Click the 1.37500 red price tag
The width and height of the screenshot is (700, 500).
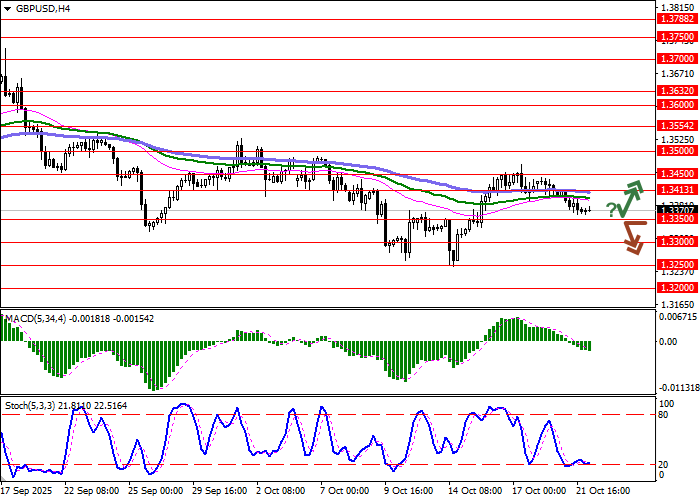coord(675,37)
